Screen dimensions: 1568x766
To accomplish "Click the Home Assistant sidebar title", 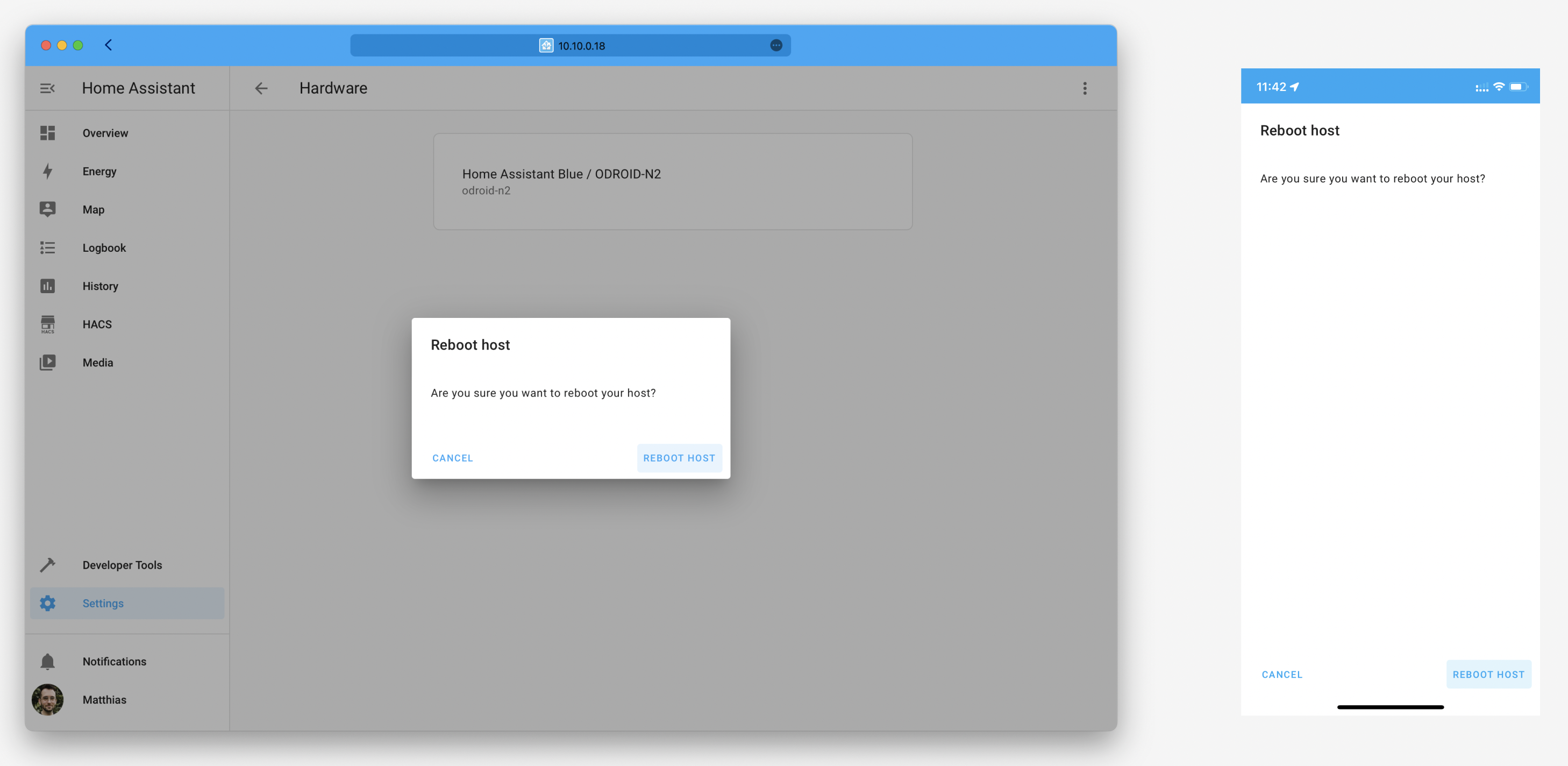I will click(138, 88).
